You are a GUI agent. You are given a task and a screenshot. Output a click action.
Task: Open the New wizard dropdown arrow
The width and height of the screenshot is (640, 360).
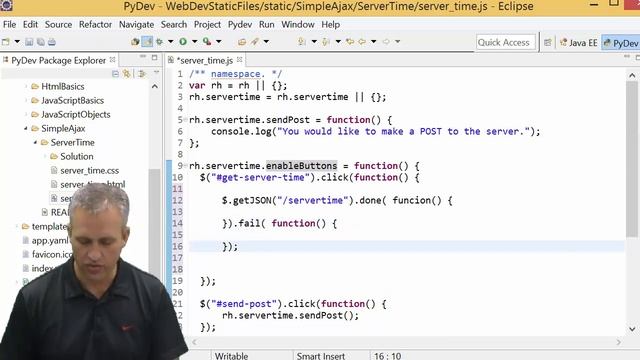tap(17, 42)
